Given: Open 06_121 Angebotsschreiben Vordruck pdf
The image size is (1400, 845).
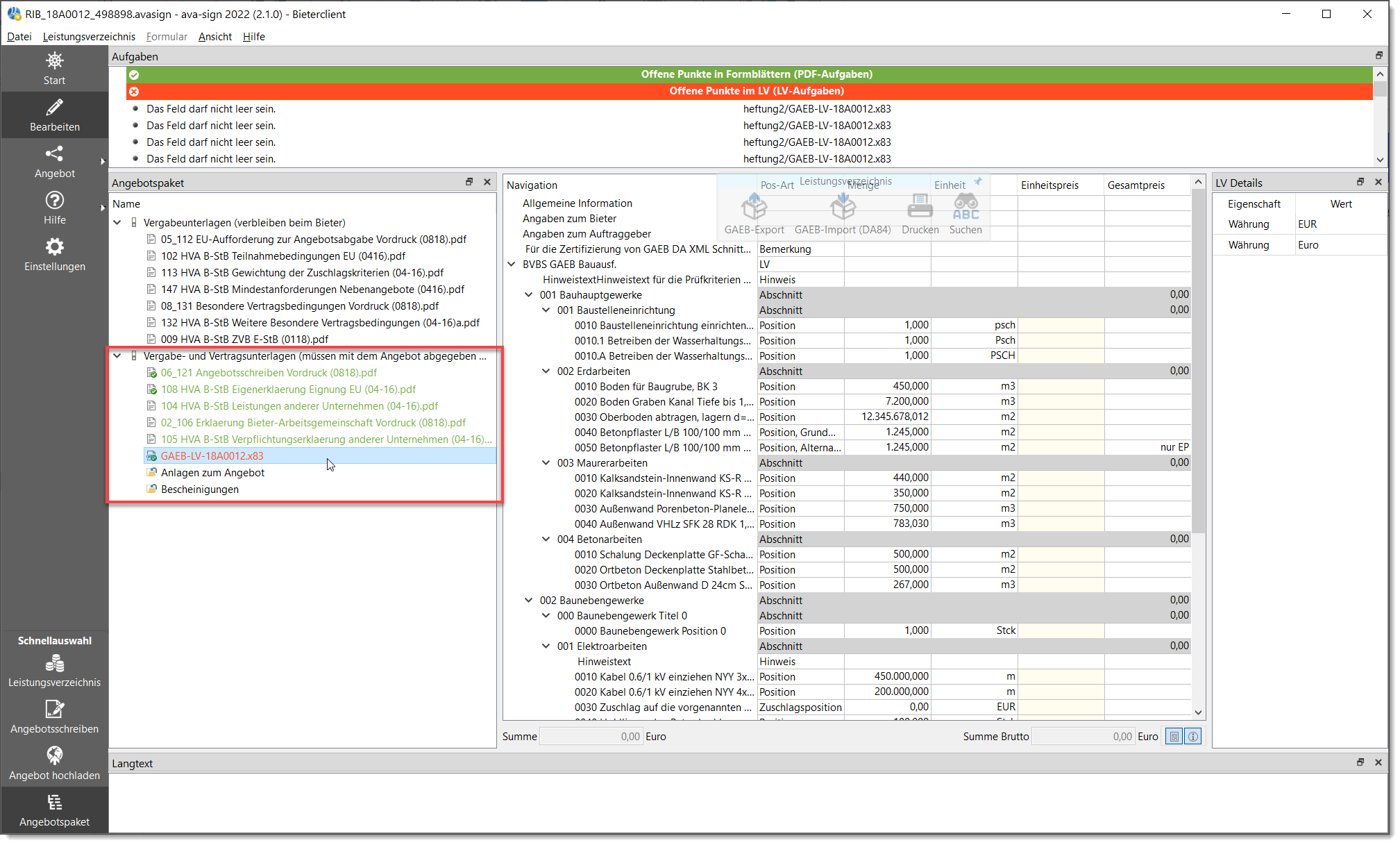Looking at the screenshot, I should (269, 373).
